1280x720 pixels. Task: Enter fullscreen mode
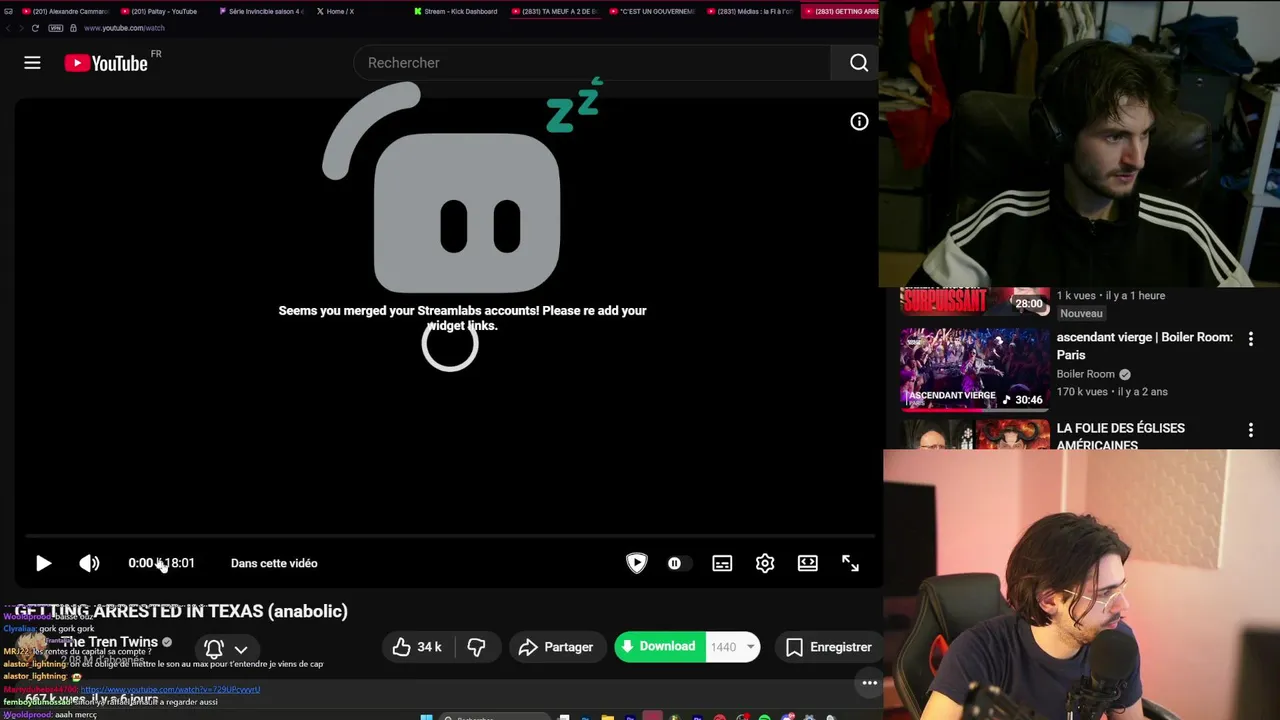[850, 563]
